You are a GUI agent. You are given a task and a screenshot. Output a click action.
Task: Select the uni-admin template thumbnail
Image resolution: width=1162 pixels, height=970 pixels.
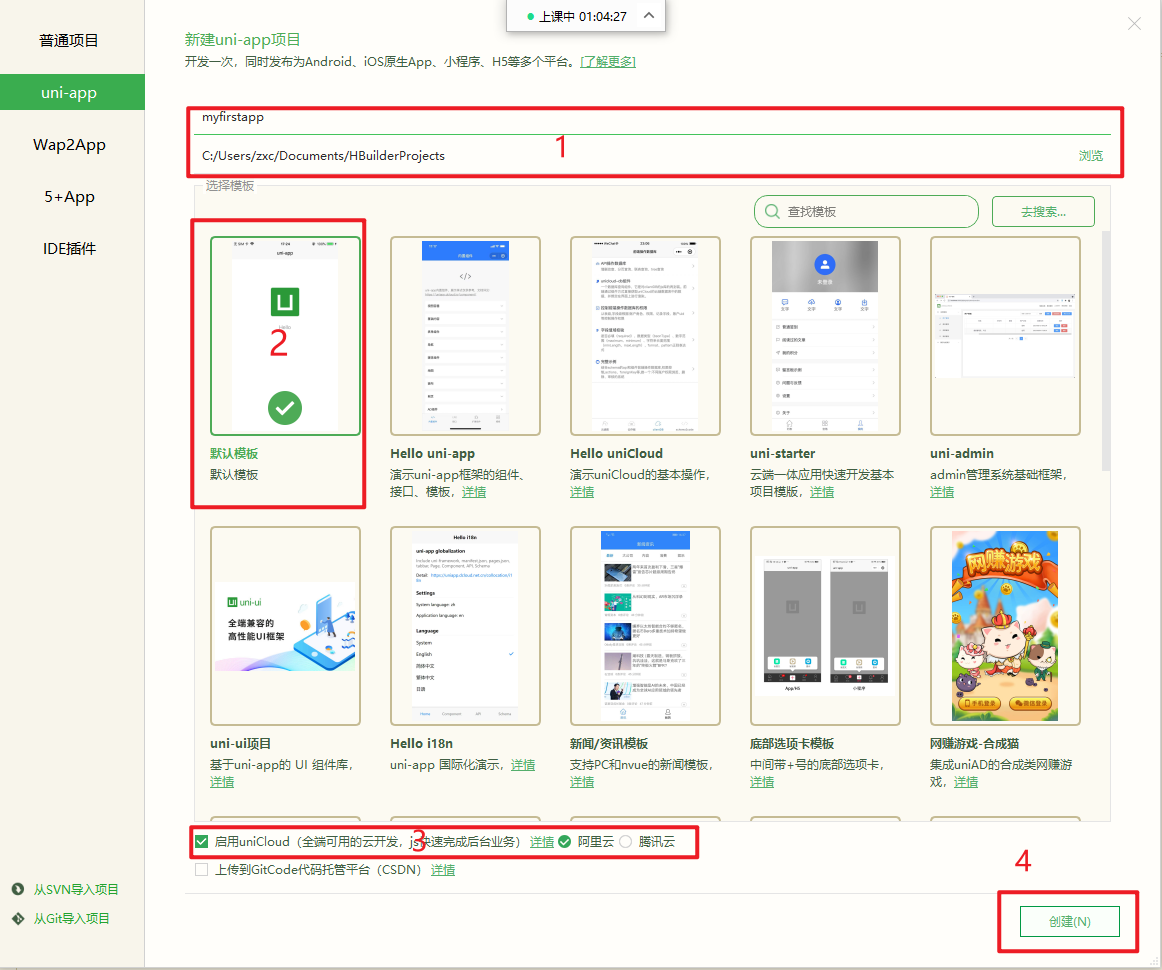(1005, 336)
